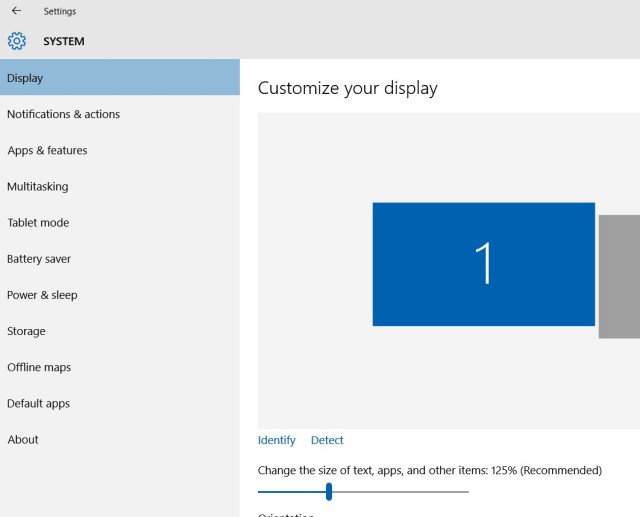The height and width of the screenshot is (517, 640).
Task: Click the Detect link
Action: (327, 440)
